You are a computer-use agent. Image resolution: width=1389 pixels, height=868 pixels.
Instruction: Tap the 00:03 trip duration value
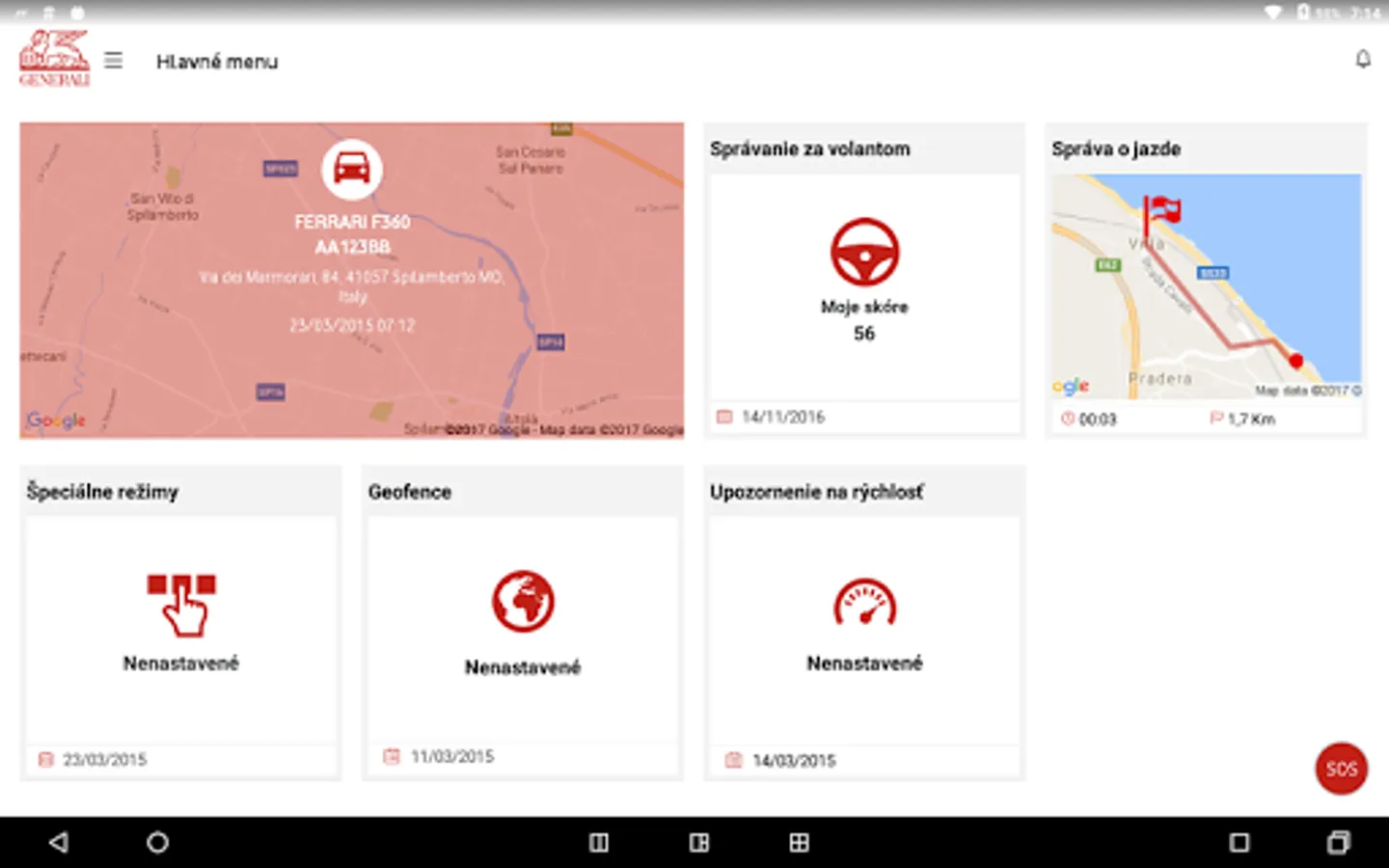(x=1098, y=419)
